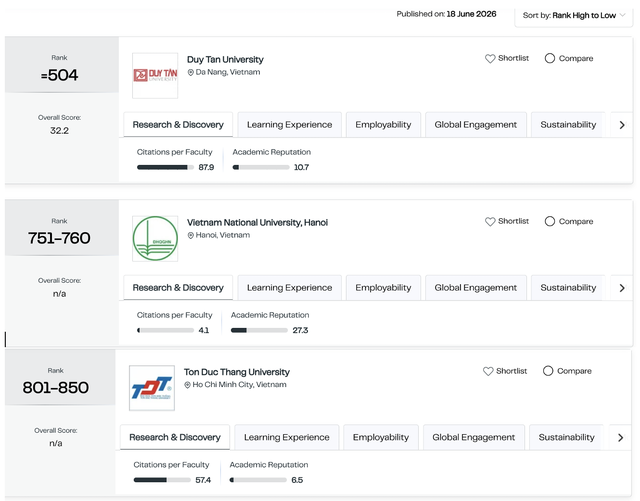Switch to Learning Experience tab for Duy Tan
The height and width of the screenshot is (501, 640).
[x=289, y=125]
